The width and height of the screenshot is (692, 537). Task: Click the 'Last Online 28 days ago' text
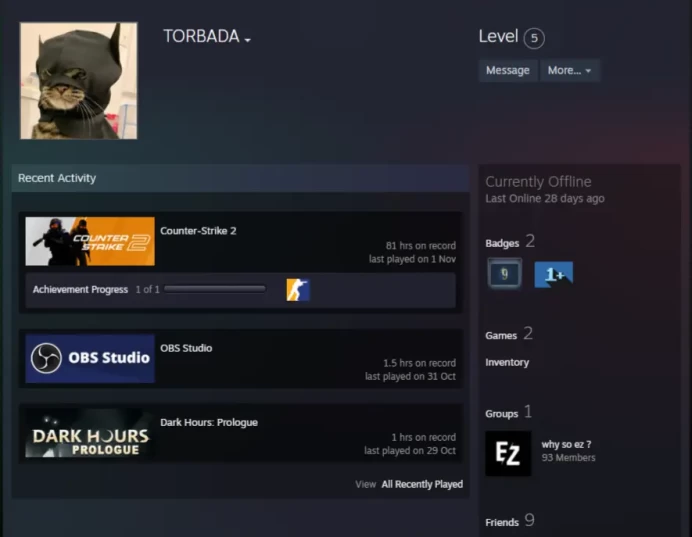coord(545,199)
